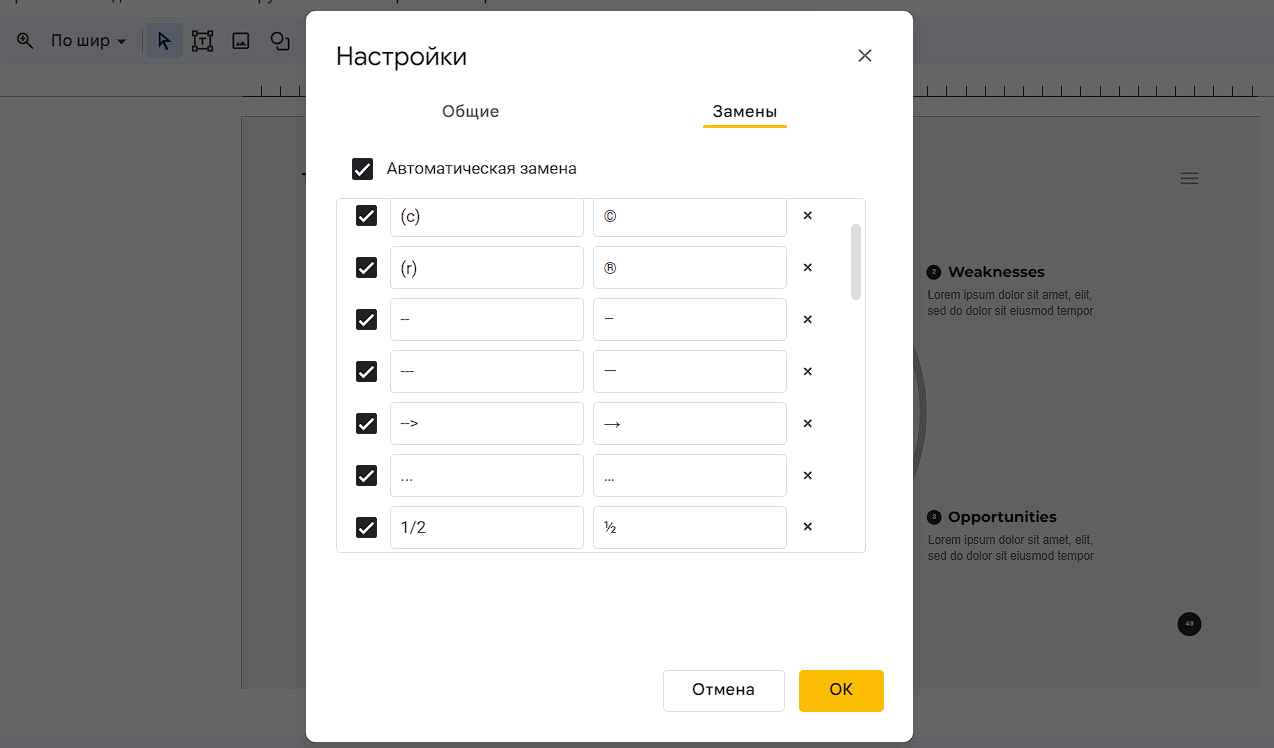Uncheck the (r) replacement checkbox

[366, 267]
